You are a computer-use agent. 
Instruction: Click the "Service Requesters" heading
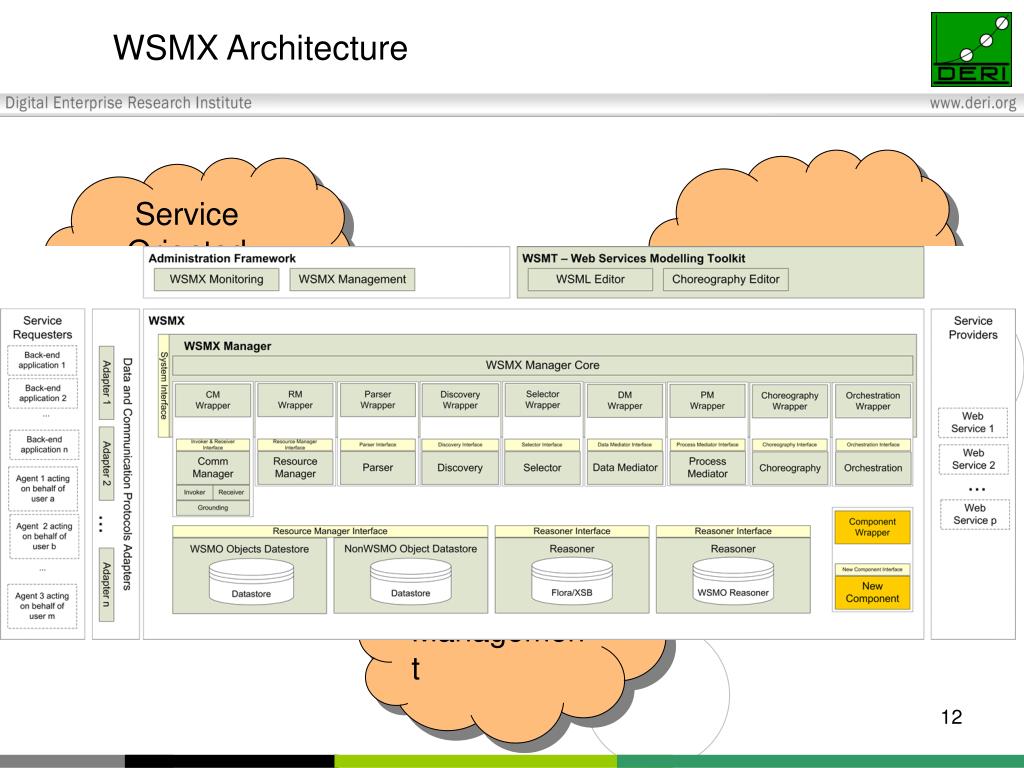click(x=42, y=328)
